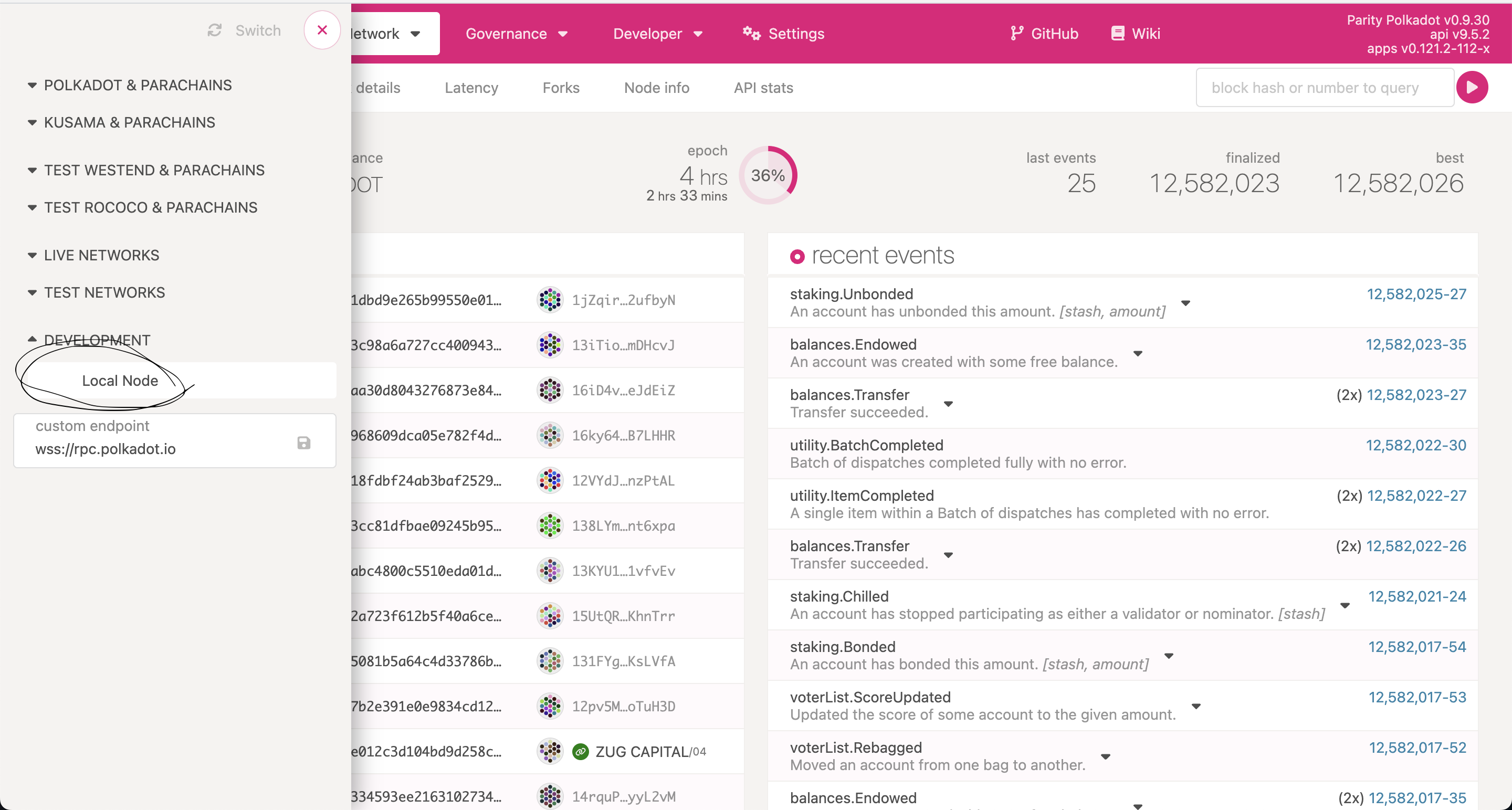
Task: Open block link 12,582,017-53
Action: (1417, 698)
